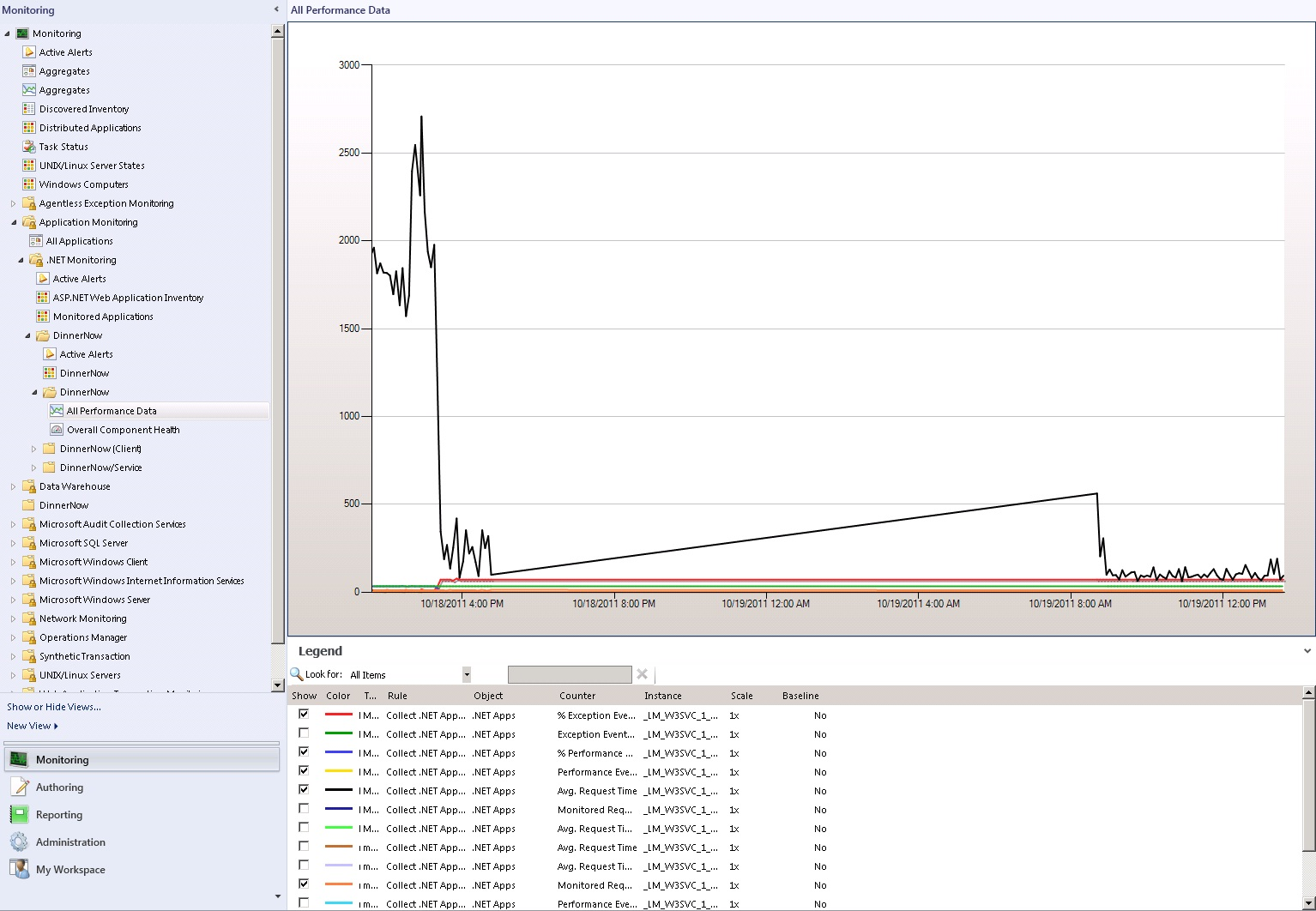Click the red color line swatch in legend

coord(339,715)
